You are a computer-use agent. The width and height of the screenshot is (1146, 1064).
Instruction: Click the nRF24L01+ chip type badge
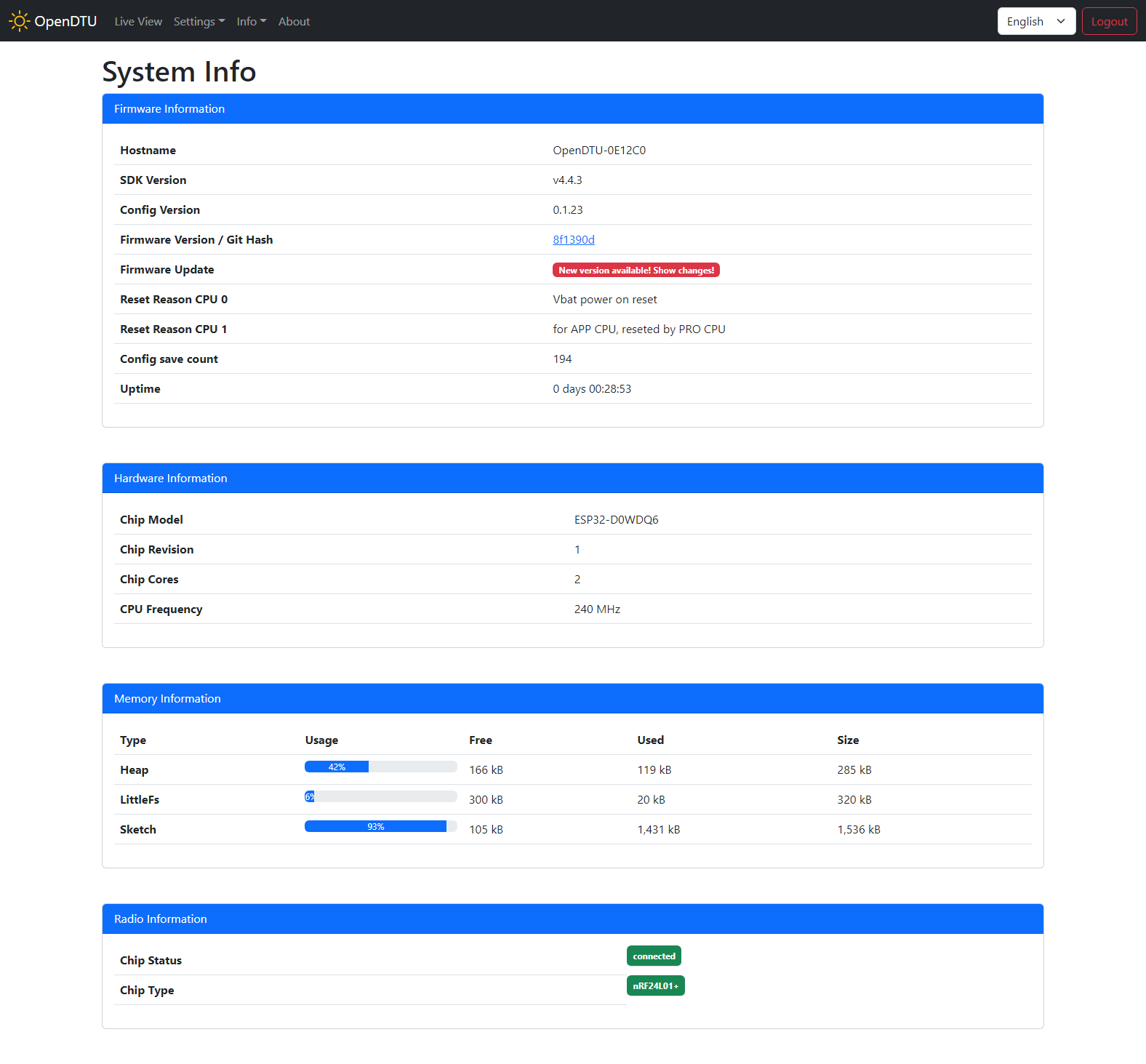[x=655, y=986]
